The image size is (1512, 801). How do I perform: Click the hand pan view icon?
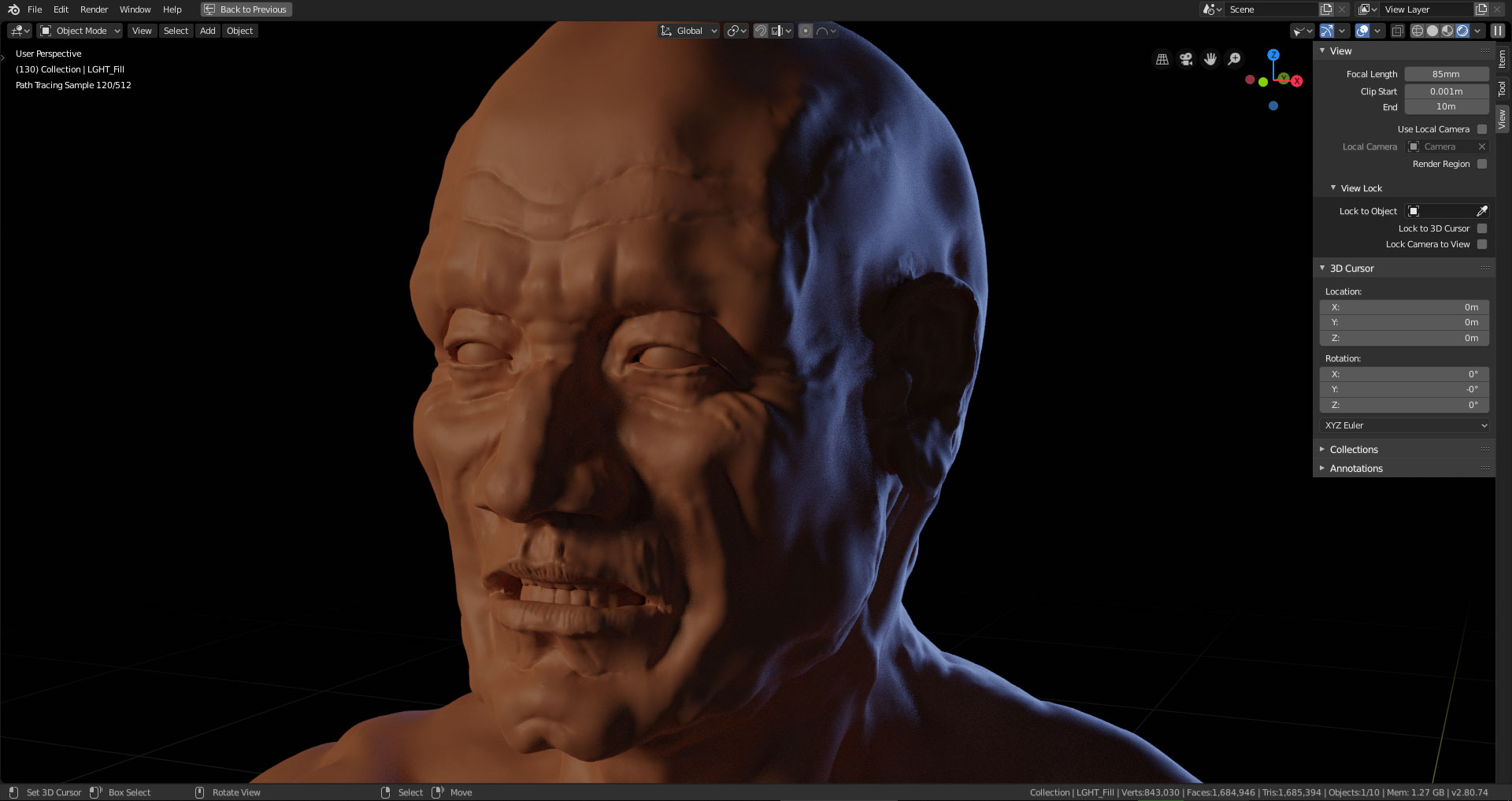point(1210,59)
